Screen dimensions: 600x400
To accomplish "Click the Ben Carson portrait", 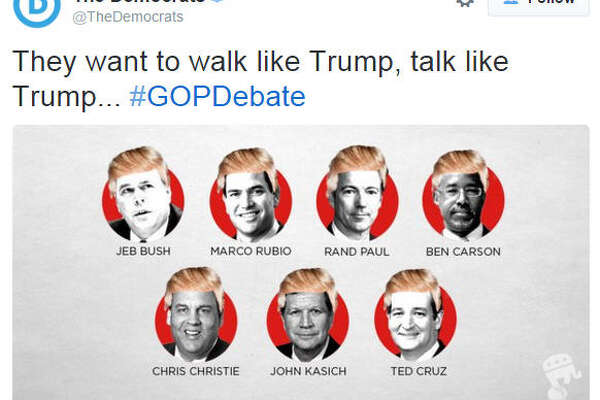I will [463, 195].
